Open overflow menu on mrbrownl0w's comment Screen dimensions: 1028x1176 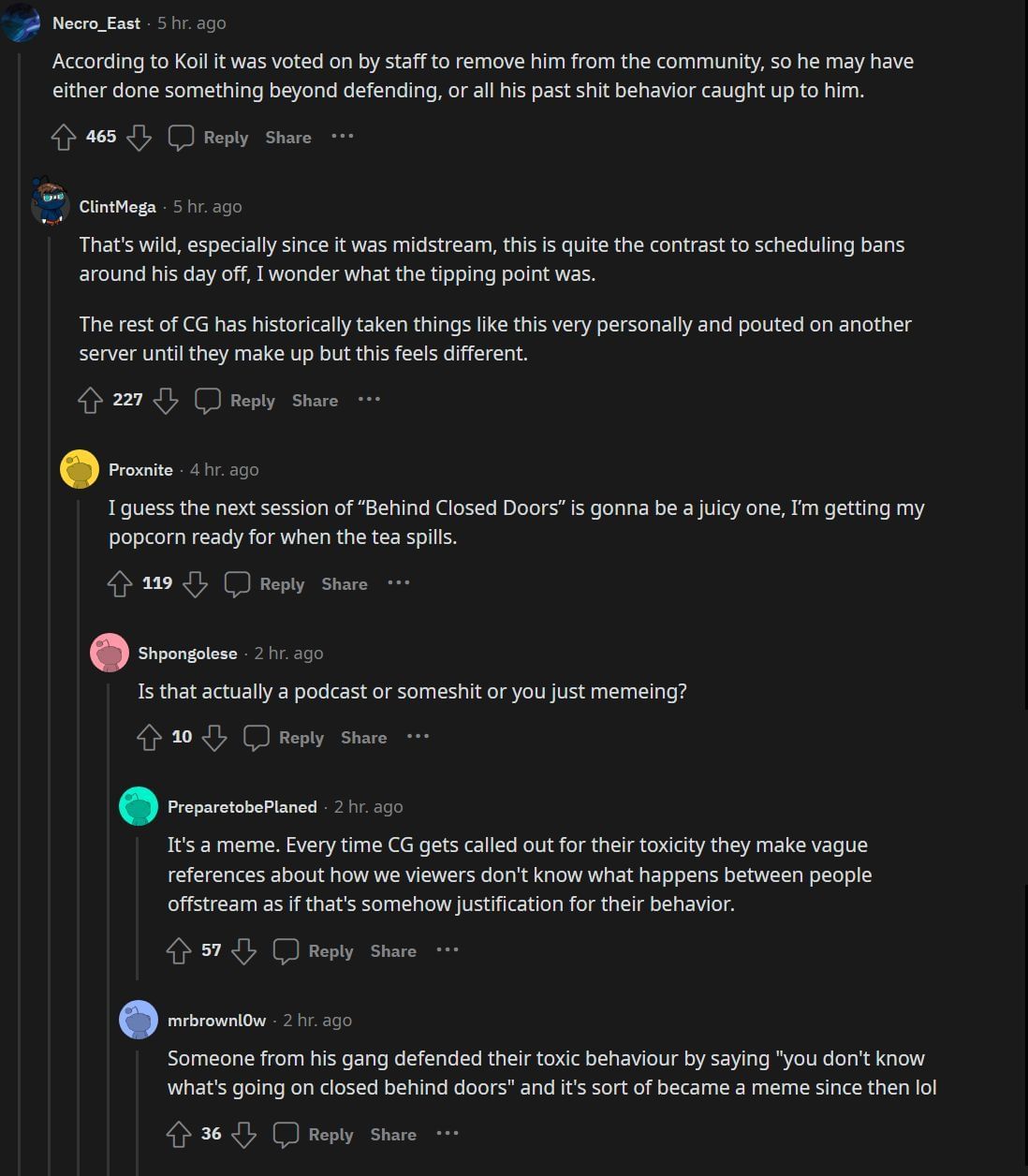pyautogui.click(x=448, y=1134)
